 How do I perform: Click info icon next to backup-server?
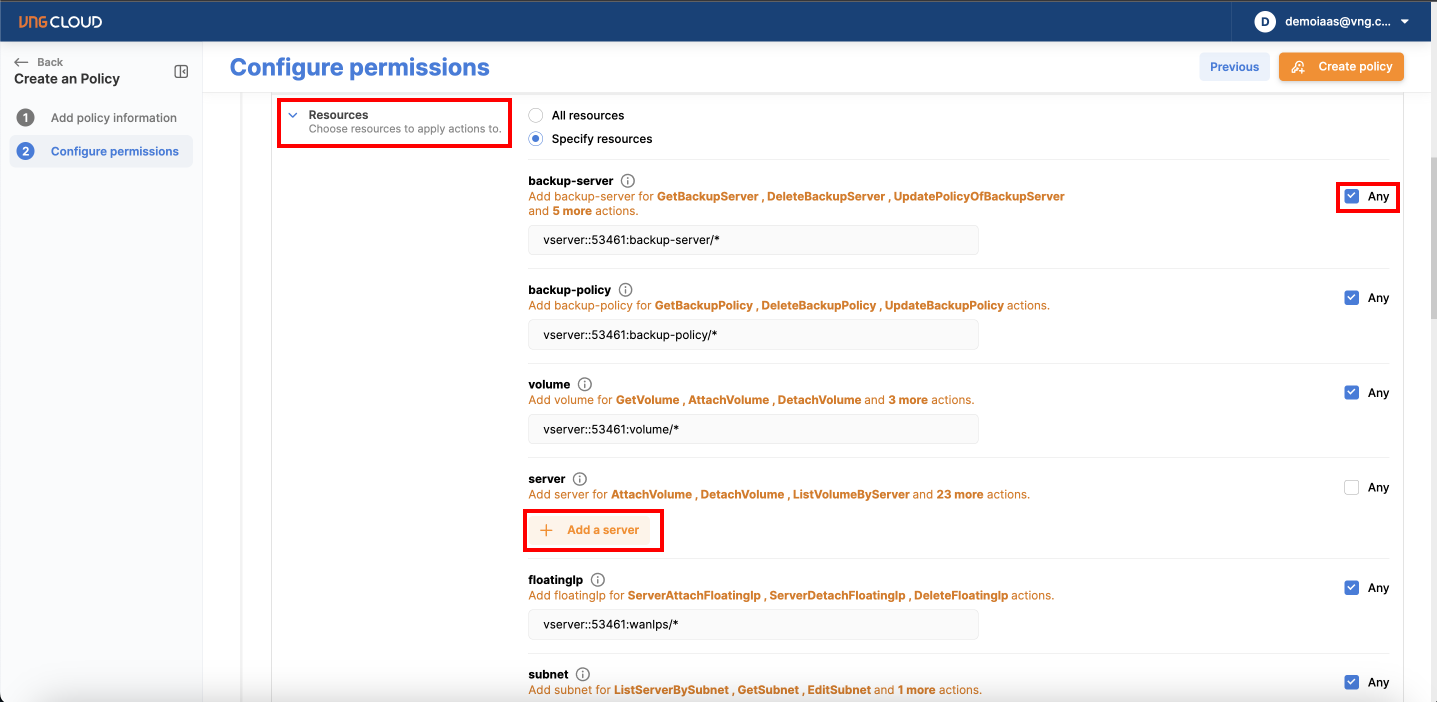[x=628, y=181]
